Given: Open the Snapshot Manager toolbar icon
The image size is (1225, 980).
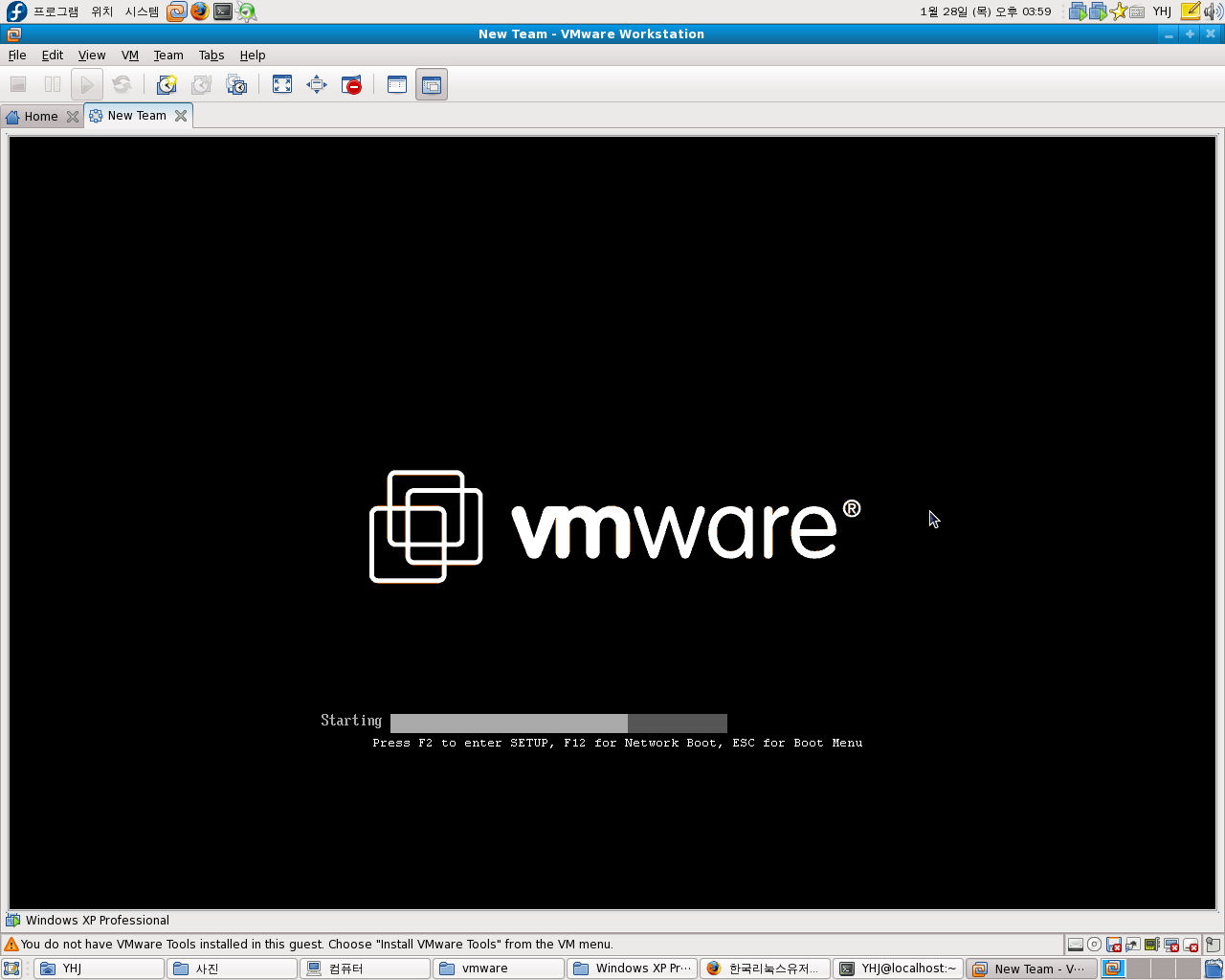Looking at the screenshot, I should (236, 84).
